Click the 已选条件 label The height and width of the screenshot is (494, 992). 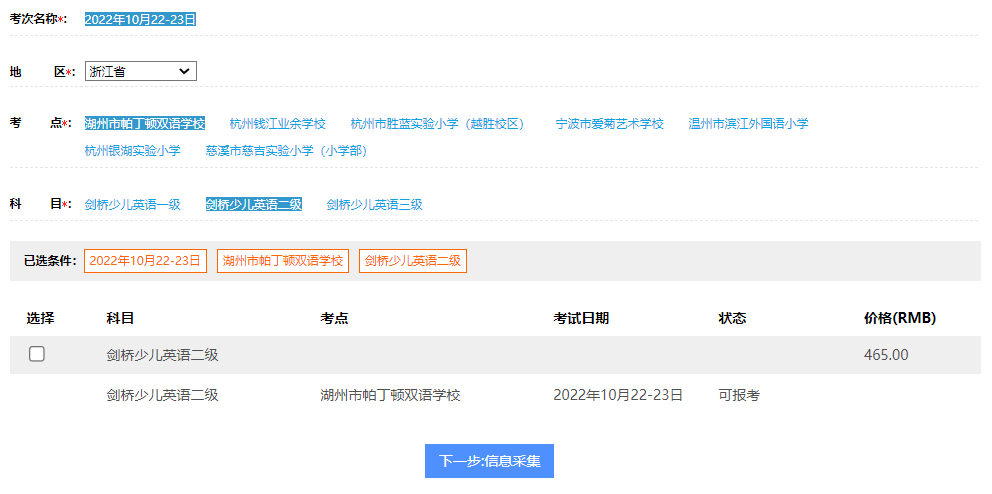(51, 261)
